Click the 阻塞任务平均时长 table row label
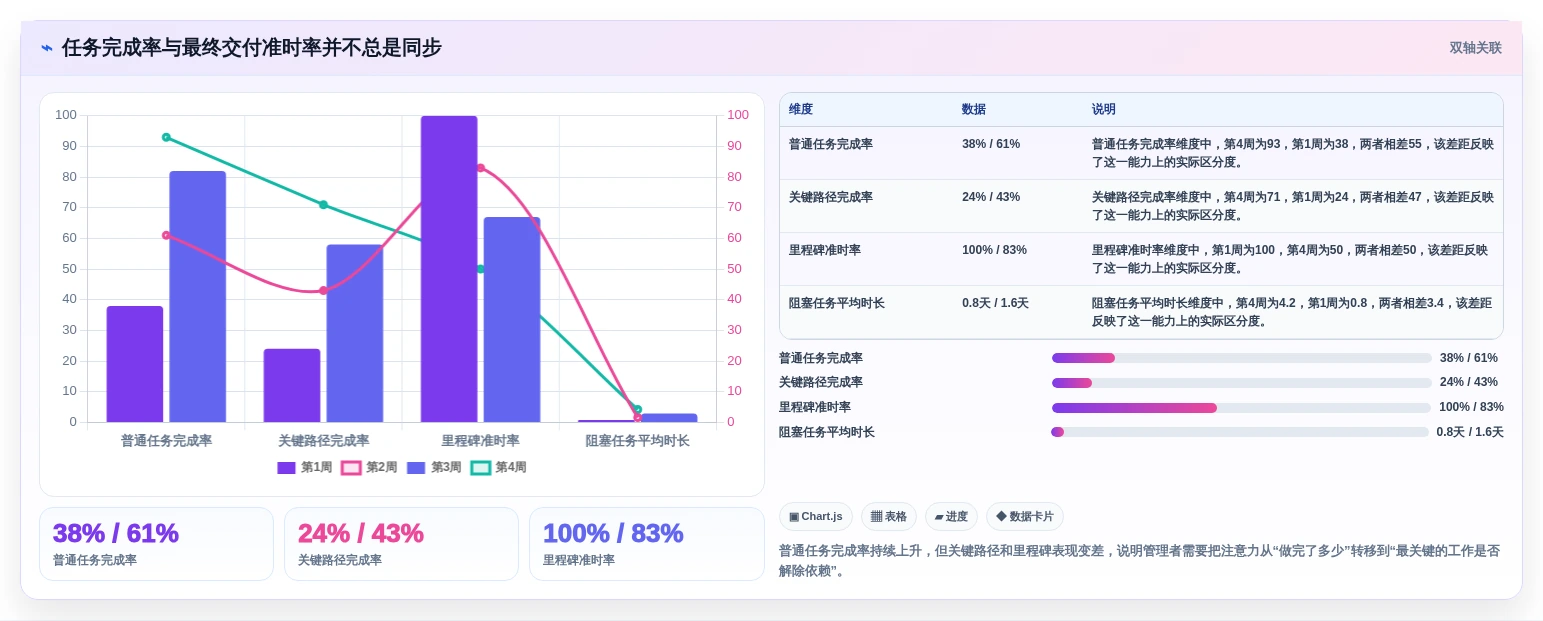 (837, 303)
